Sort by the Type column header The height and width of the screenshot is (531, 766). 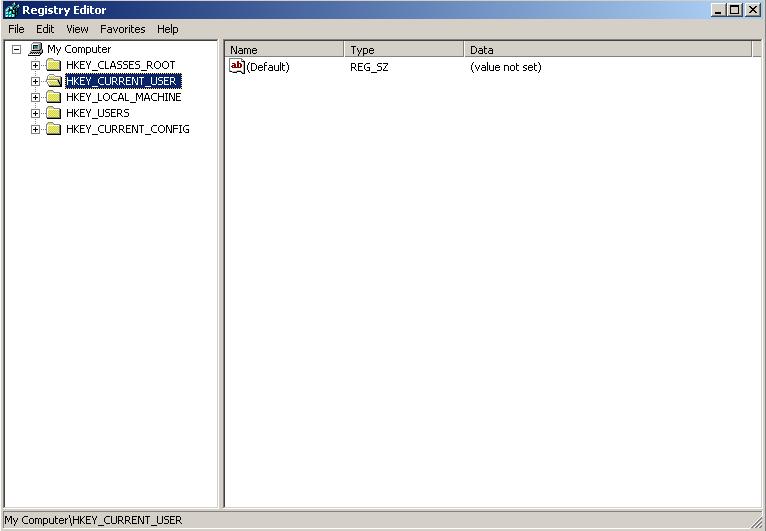click(x=404, y=50)
